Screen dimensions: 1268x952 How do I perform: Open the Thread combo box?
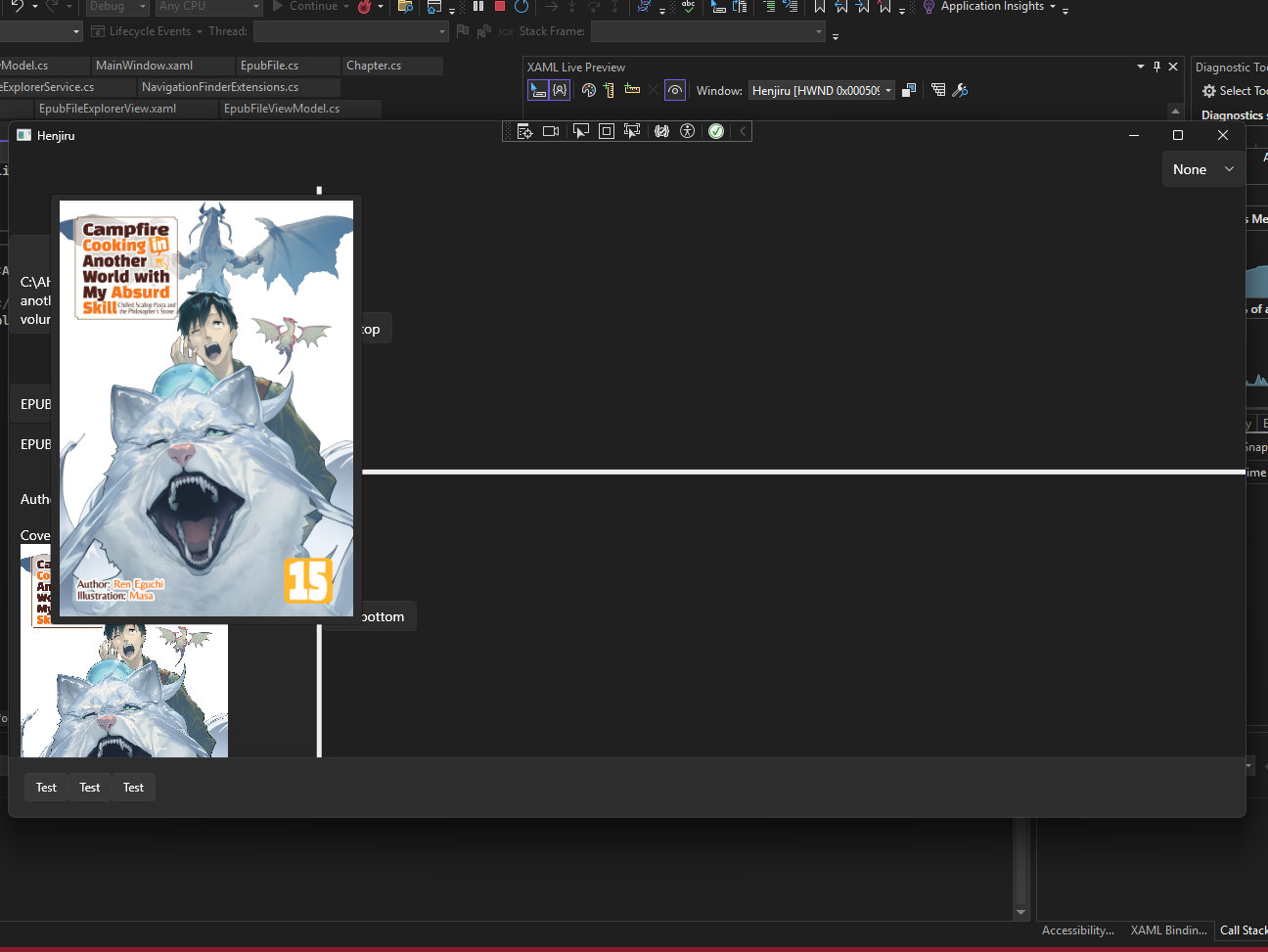pos(350,31)
